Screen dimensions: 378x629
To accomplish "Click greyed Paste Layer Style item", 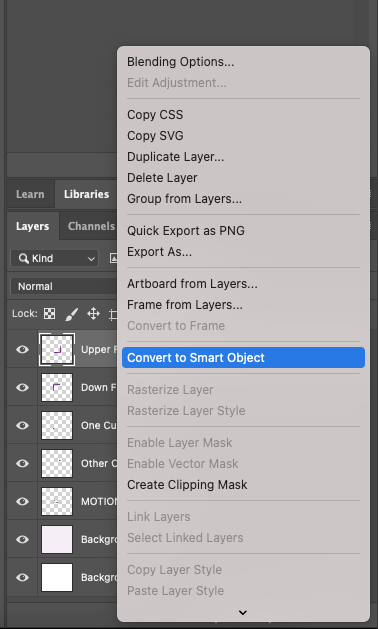I will 175,590.
